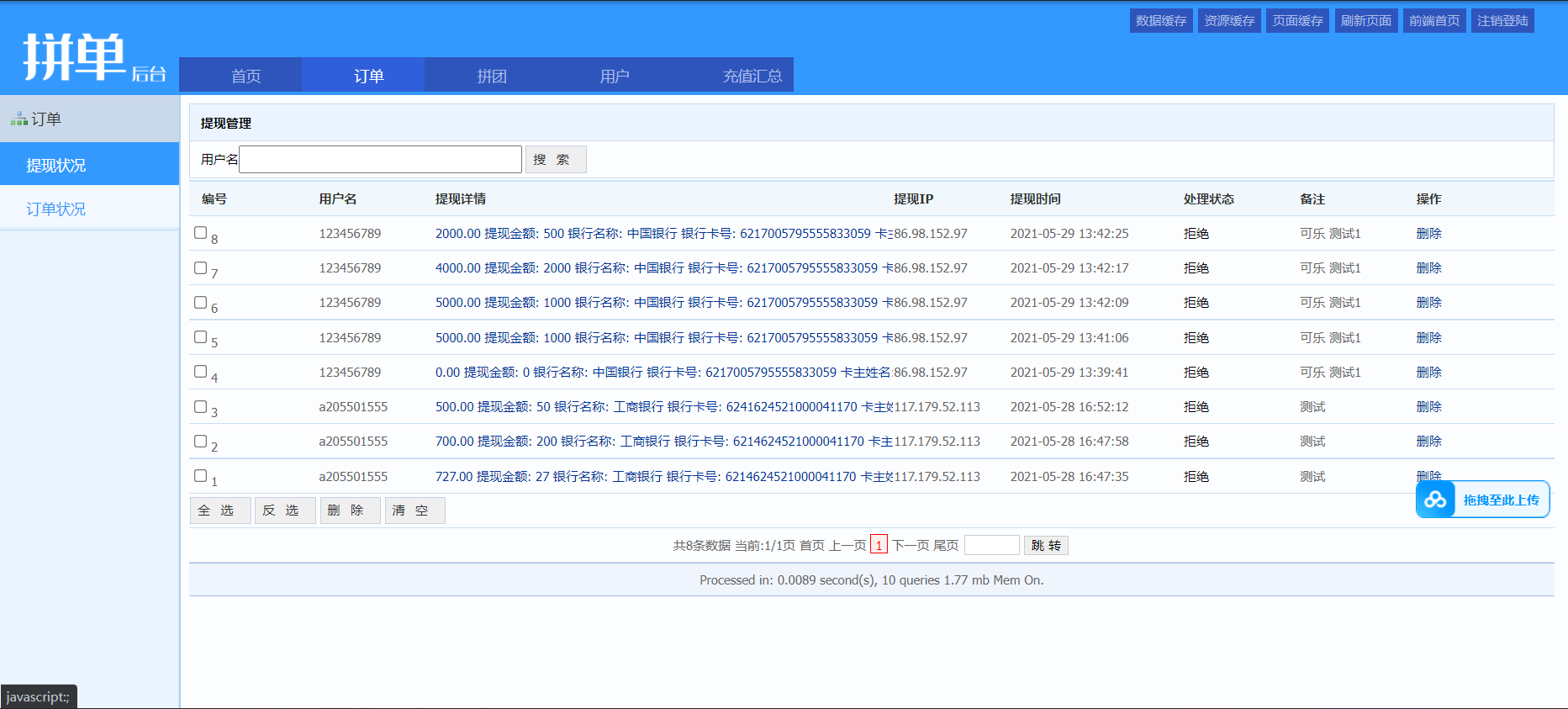Click the 跳 转 button
This screenshot has width=1568, height=709.
point(1046,545)
